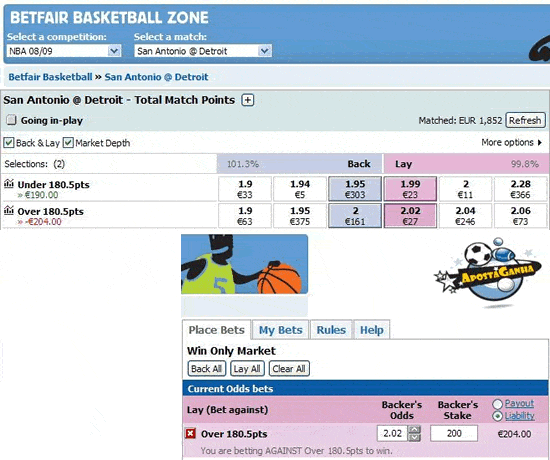
Task: Open the Betfair Basketball breadcrumb link
Action: point(50,77)
